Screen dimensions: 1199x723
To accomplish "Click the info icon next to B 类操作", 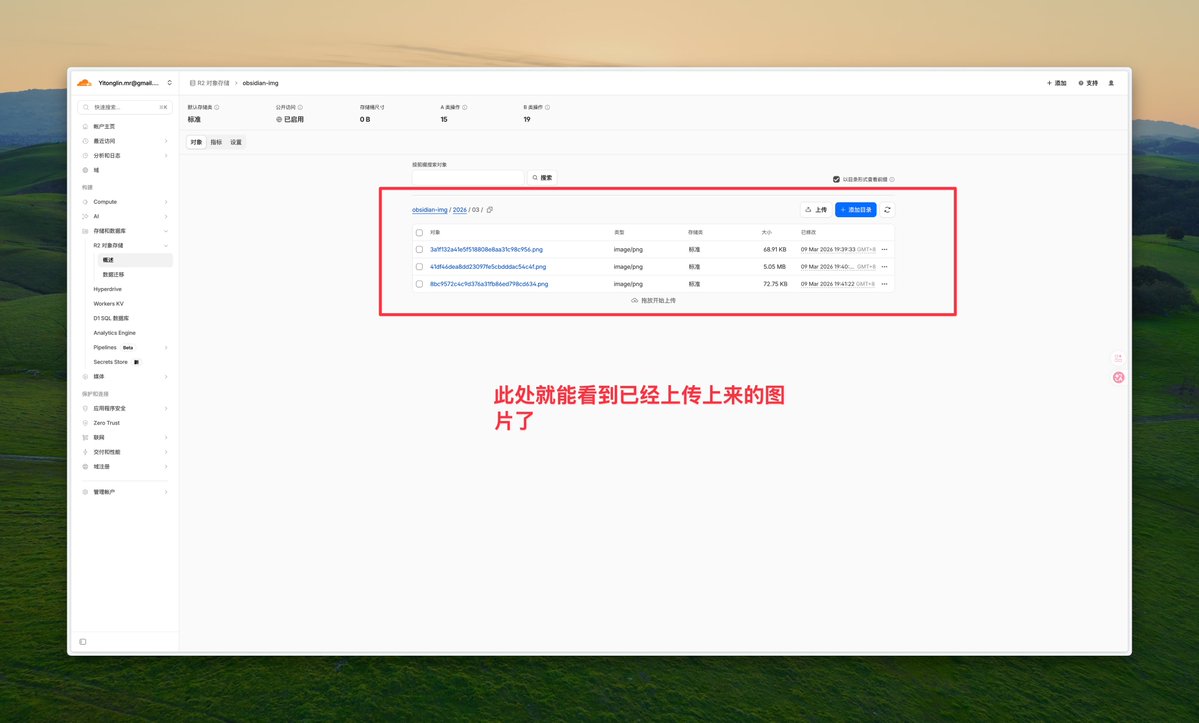I will pyautogui.click(x=548, y=107).
